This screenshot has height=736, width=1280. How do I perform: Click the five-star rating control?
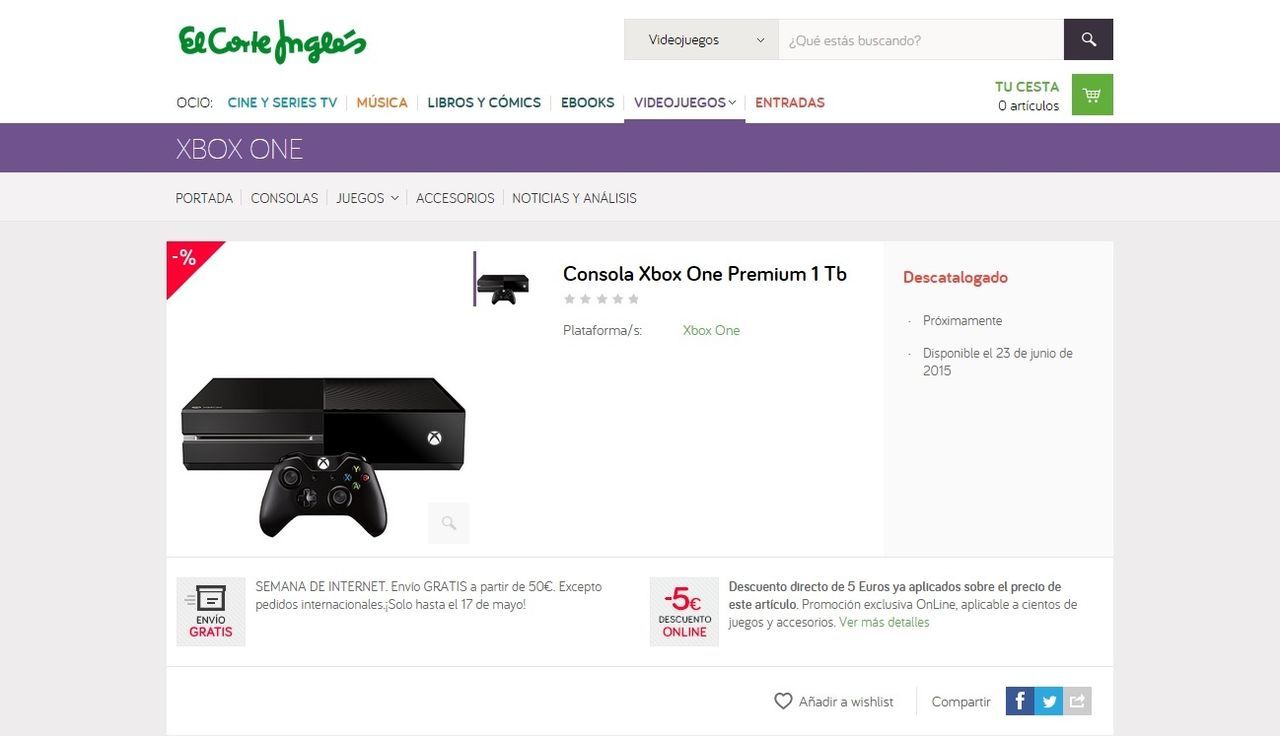coord(601,299)
